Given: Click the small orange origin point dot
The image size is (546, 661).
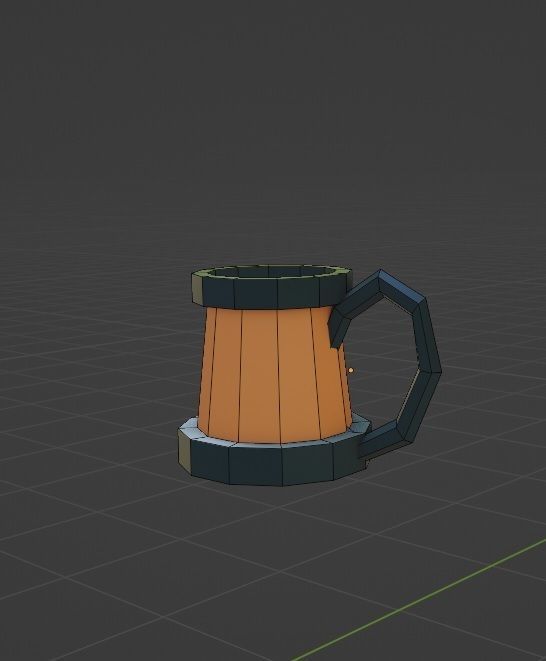Looking at the screenshot, I should [351, 371].
